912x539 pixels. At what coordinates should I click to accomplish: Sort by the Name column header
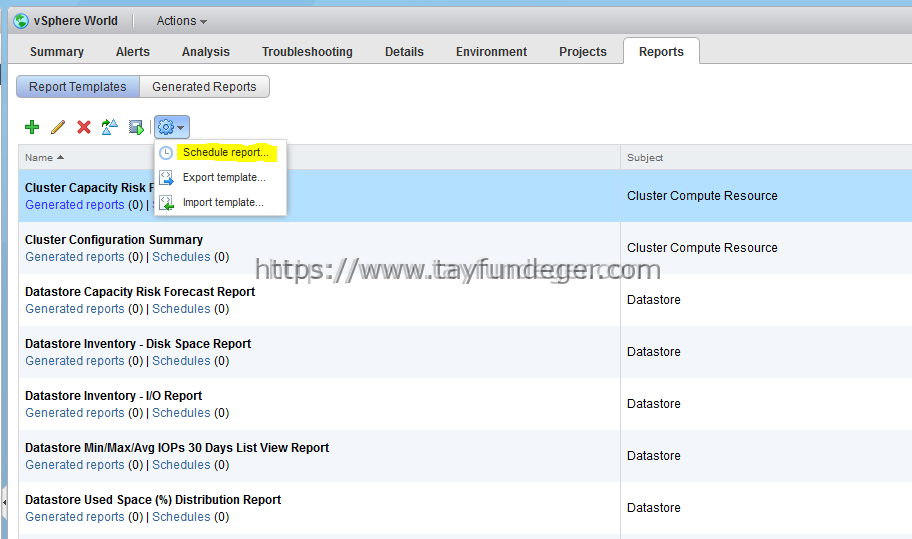[x=44, y=158]
